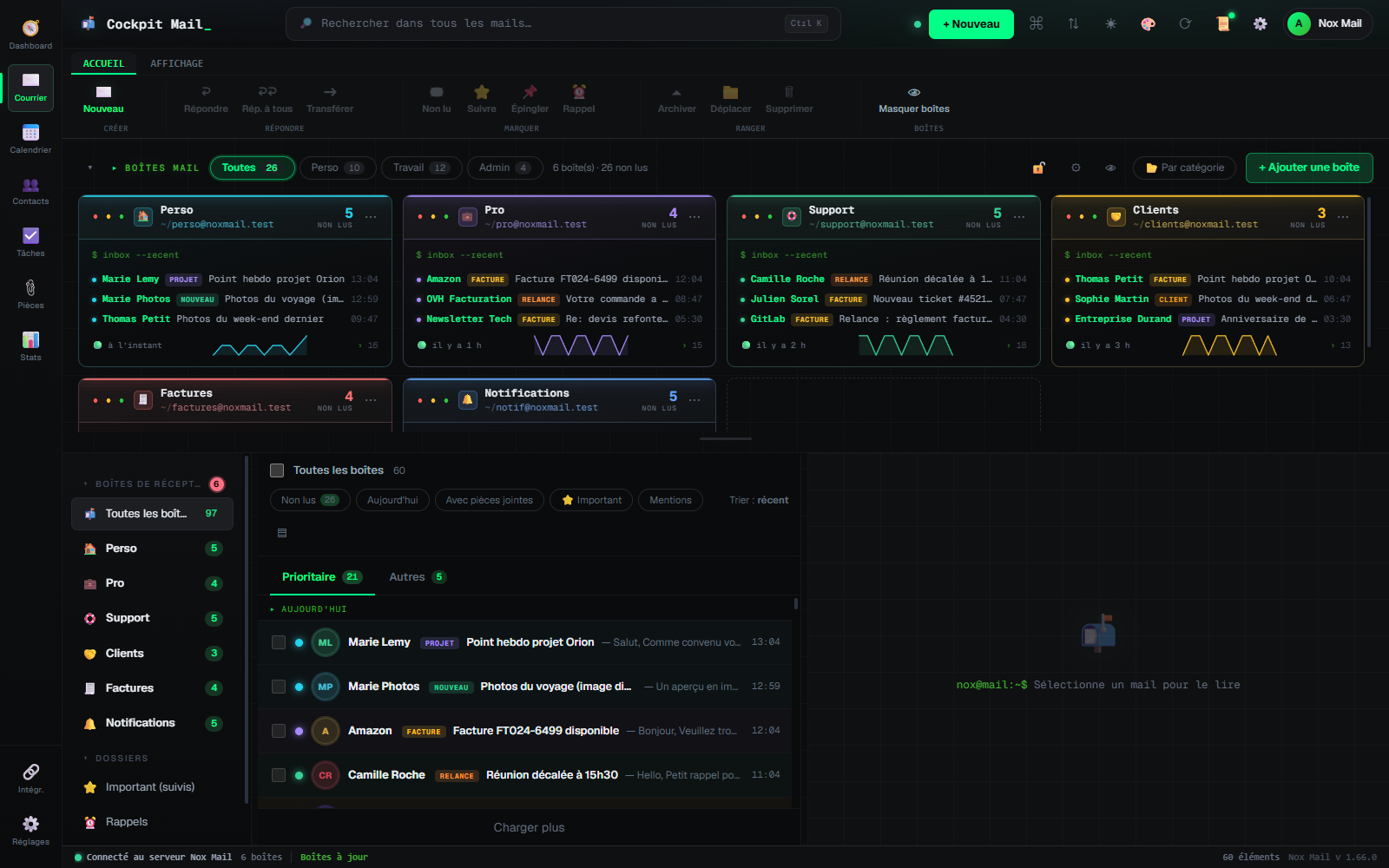Mark as Non lu in the ribbon
The width and height of the screenshot is (1389, 868).
(437, 100)
